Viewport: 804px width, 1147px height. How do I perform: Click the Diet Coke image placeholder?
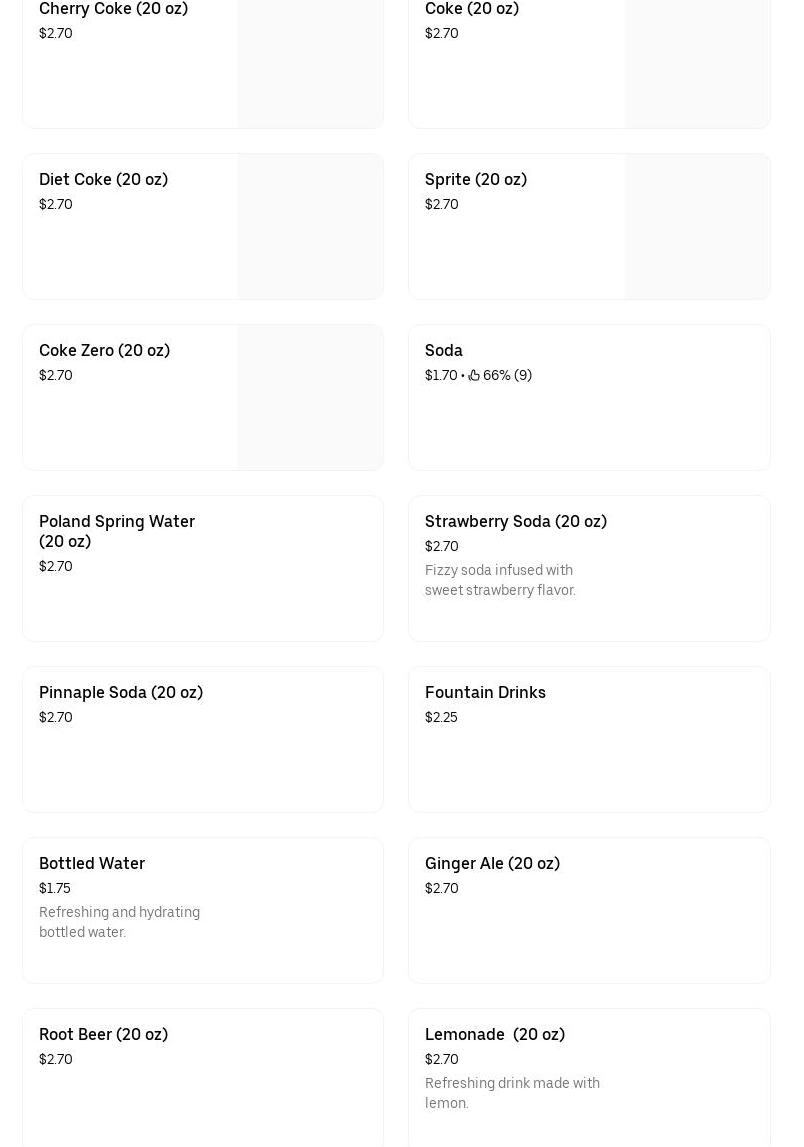pyautogui.click(x=310, y=226)
